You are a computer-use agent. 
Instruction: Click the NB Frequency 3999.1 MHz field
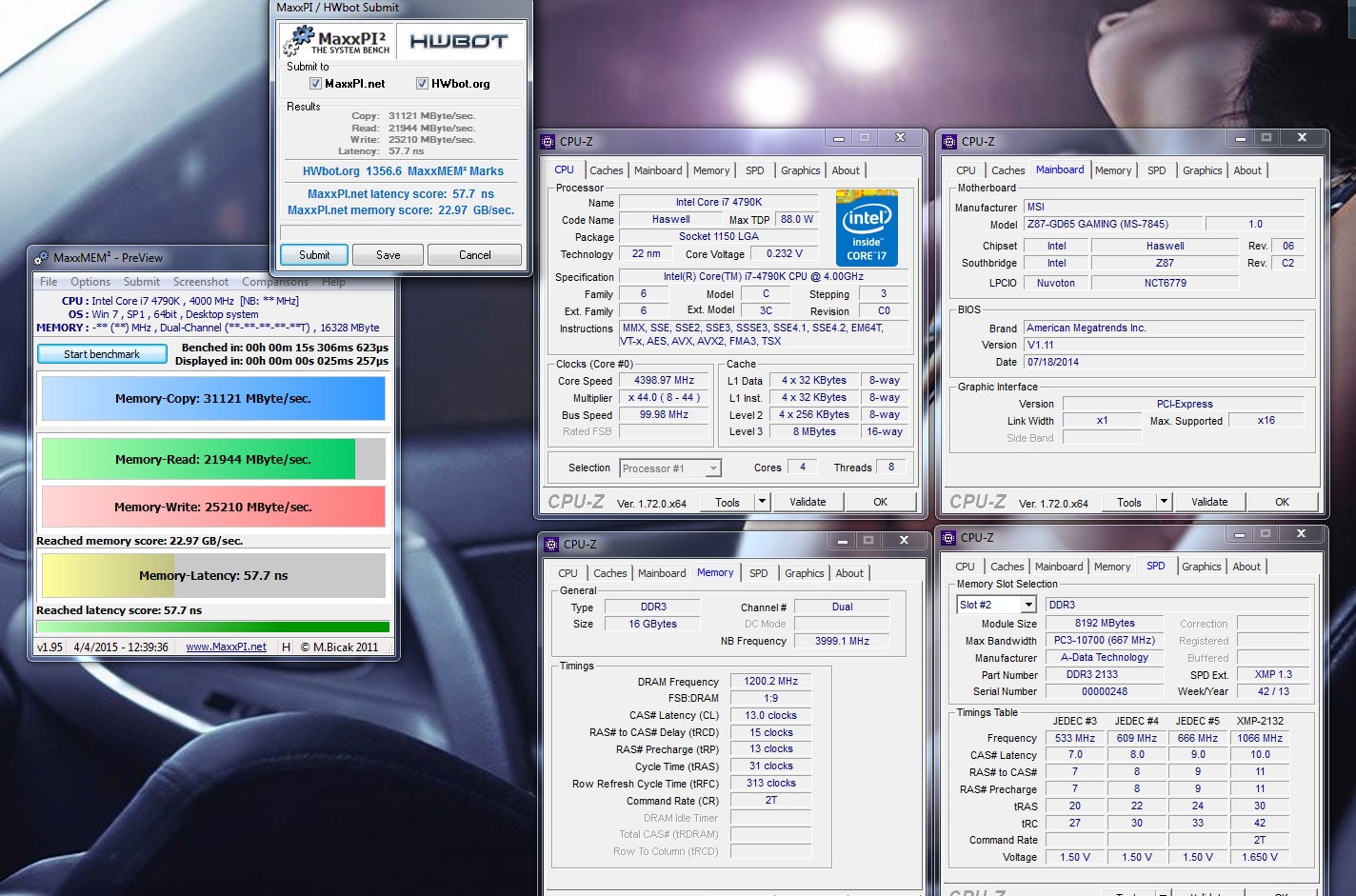click(842, 641)
